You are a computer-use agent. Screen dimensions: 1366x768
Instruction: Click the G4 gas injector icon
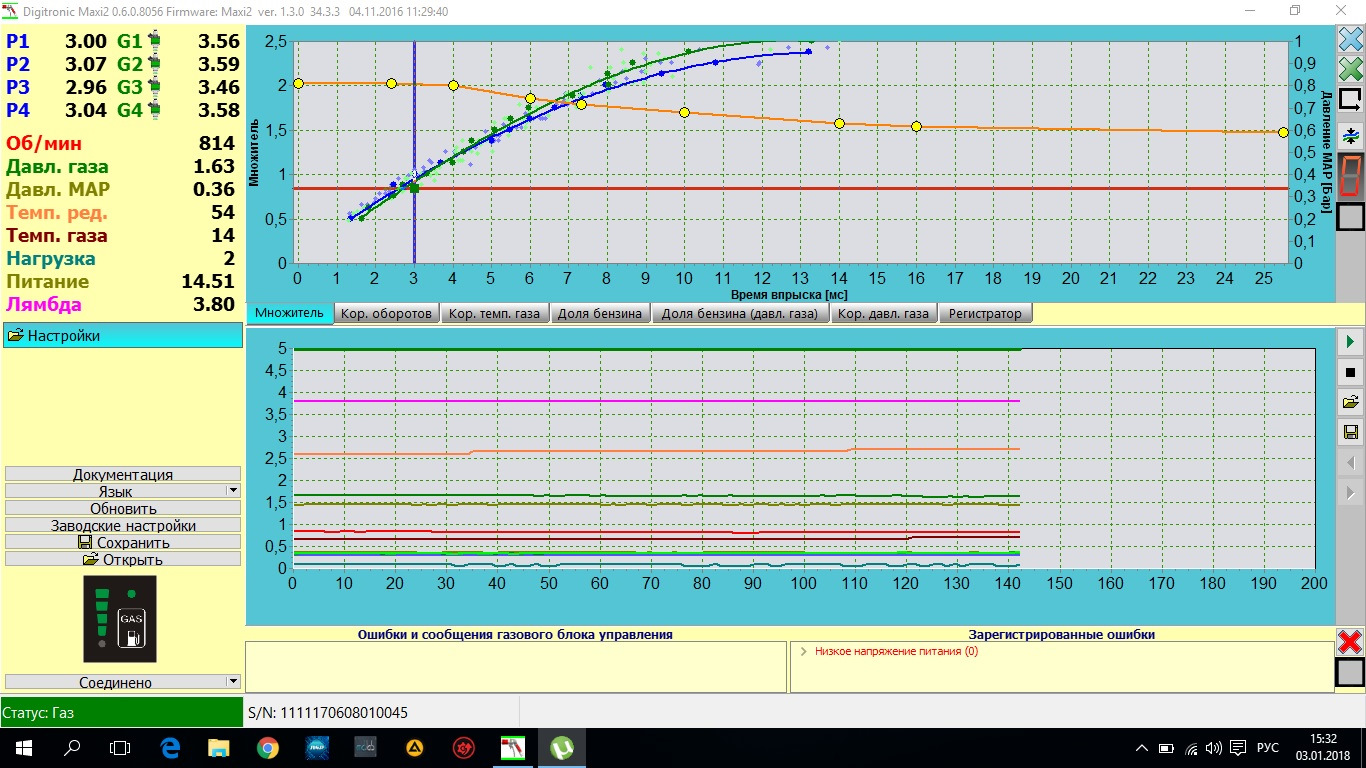pos(154,110)
